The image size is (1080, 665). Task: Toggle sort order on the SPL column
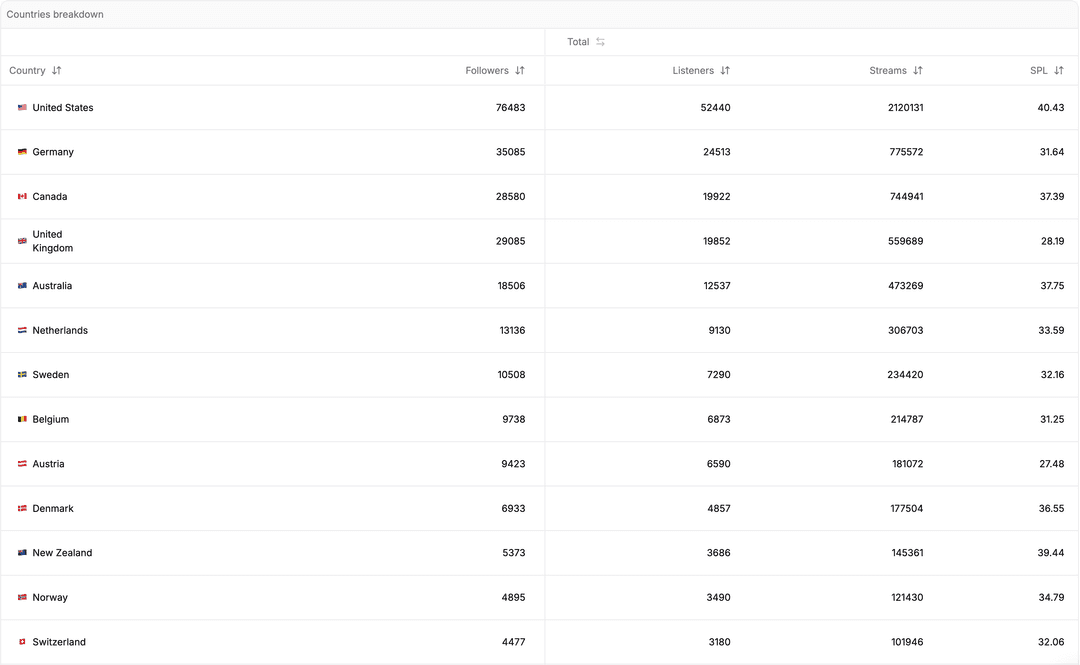click(x=1058, y=70)
